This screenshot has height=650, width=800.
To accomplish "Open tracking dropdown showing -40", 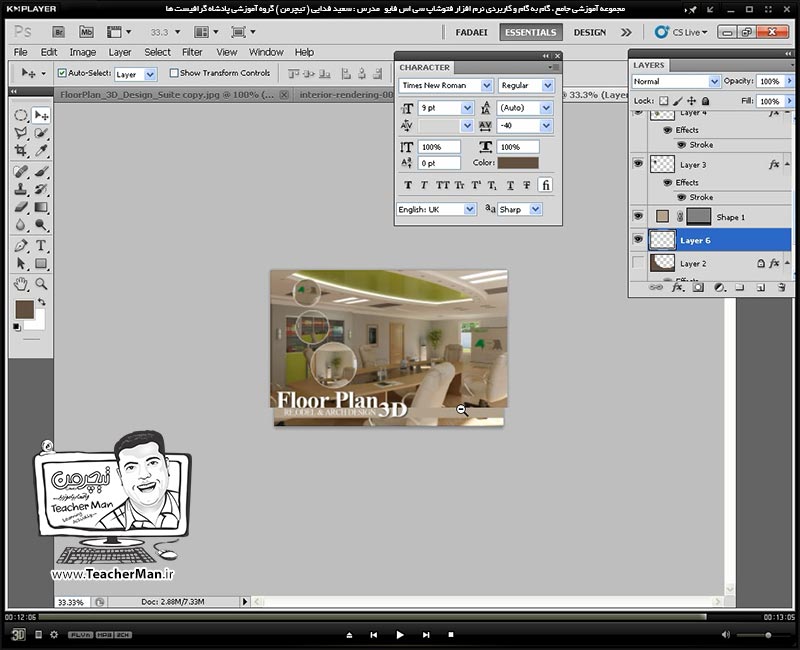I will pos(546,126).
